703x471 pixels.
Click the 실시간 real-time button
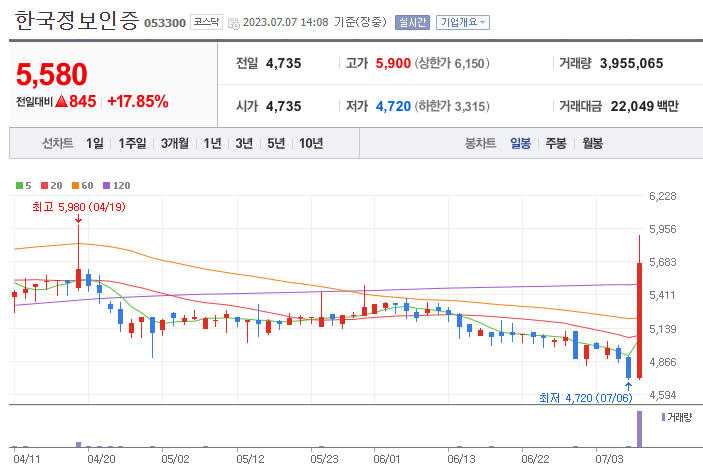tap(412, 22)
